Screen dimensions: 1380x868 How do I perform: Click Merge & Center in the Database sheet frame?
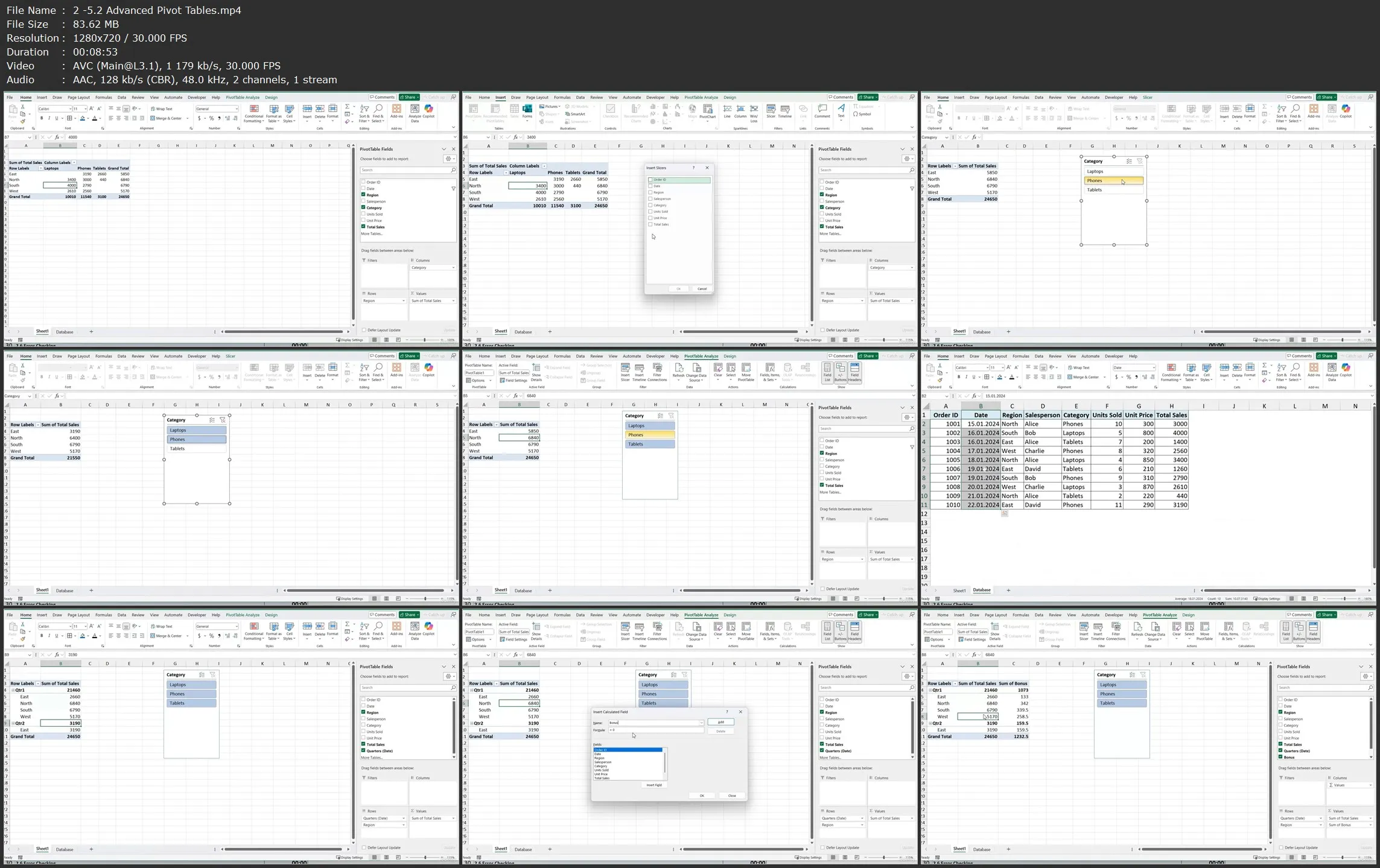pos(1083,377)
